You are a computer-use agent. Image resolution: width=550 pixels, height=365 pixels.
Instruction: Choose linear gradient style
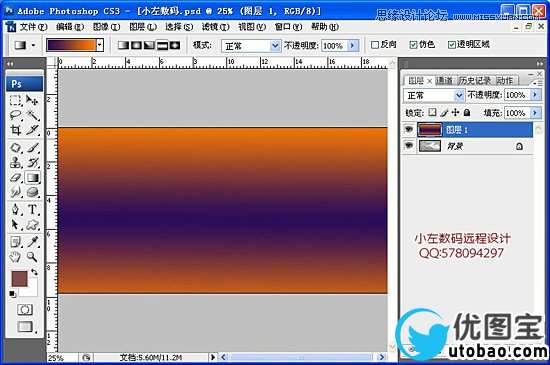pyautogui.click(x=123, y=45)
